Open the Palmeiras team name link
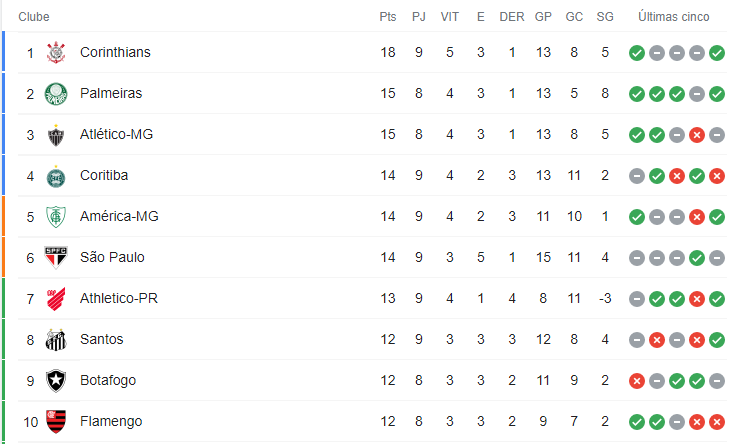This screenshot has height=444, width=735. click(x=111, y=93)
